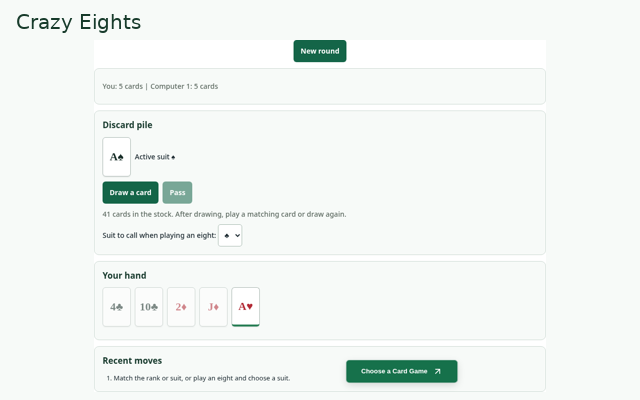
Task: Play the 4 of clubs card
Action: [116, 307]
